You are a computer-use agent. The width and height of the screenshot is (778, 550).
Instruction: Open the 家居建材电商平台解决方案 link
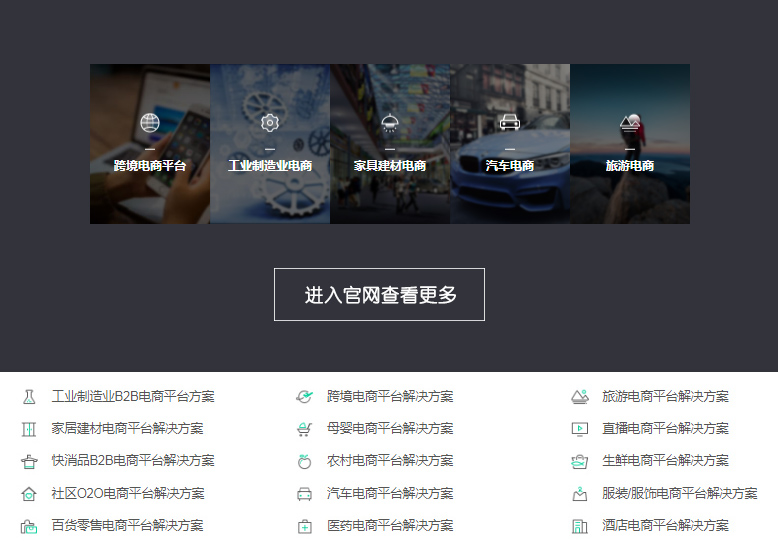pos(128,428)
